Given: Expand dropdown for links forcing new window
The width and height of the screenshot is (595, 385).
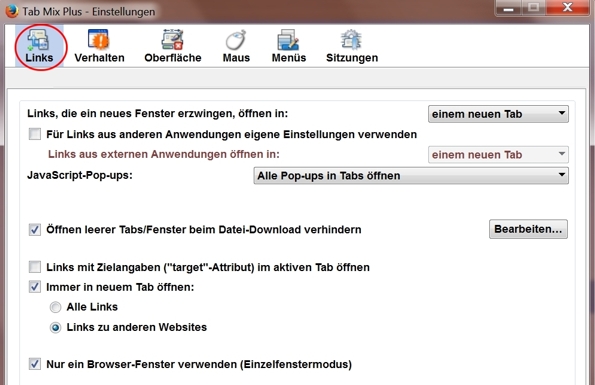Looking at the screenshot, I should (x=498, y=114).
